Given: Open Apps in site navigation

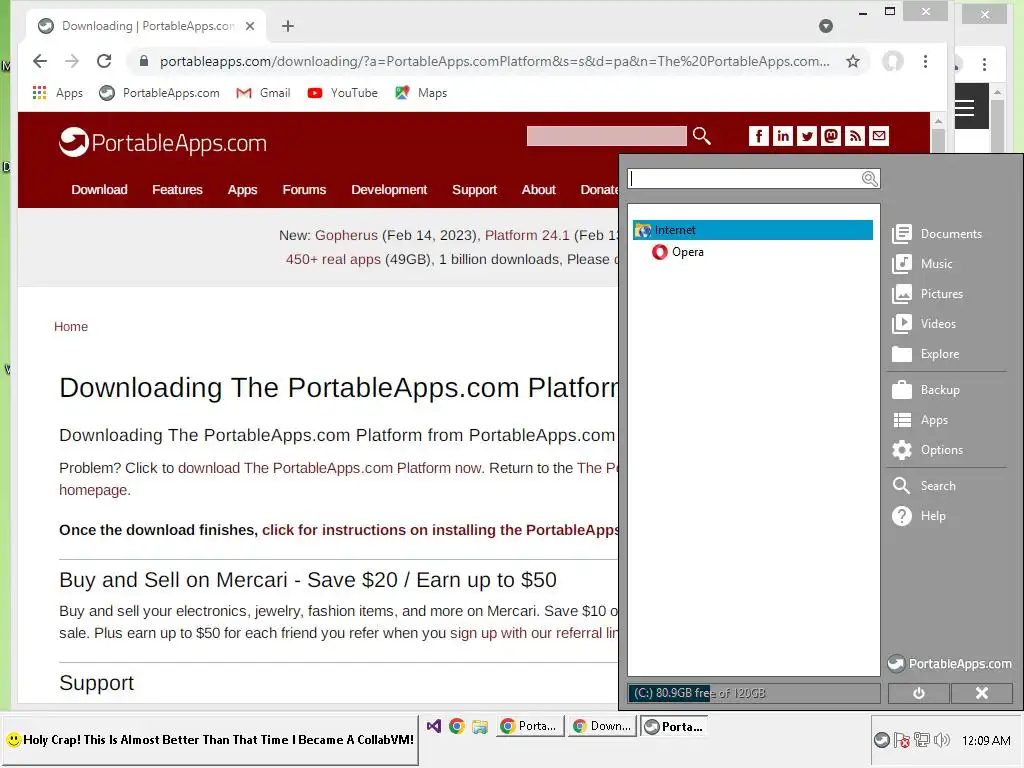Looking at the screenshot, I should [242, 189].
